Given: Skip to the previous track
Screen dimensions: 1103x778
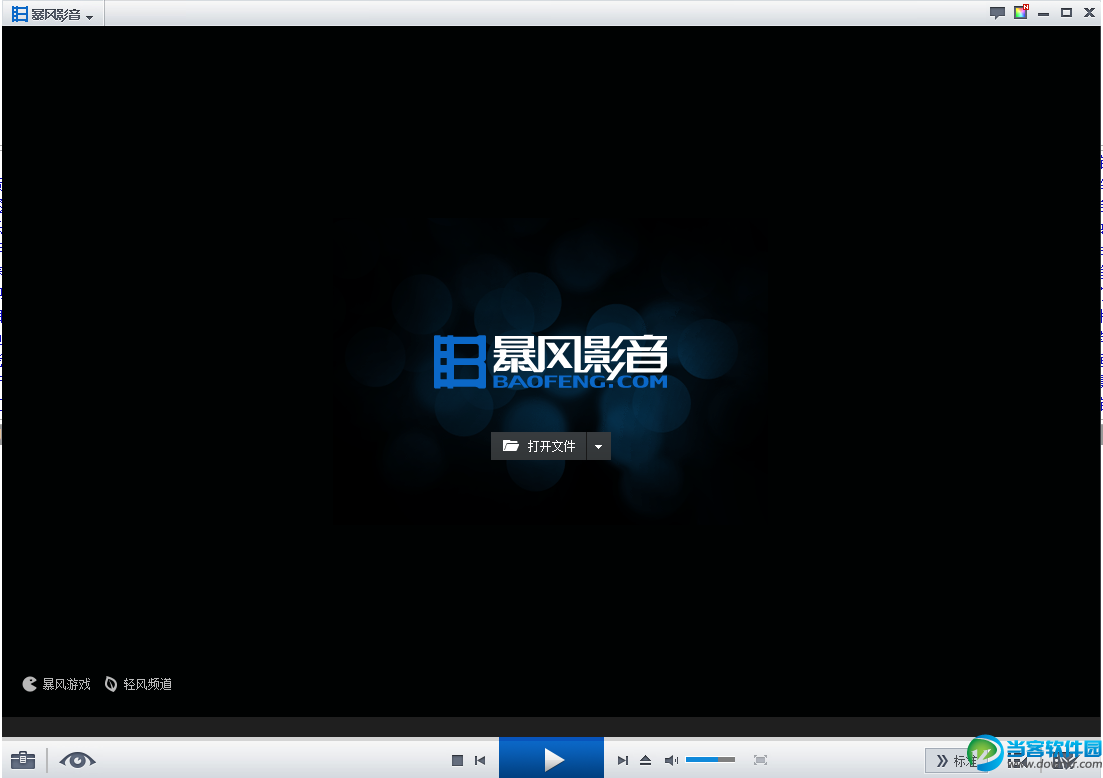Looking at the screenshot, I should [x=480, y=760].
